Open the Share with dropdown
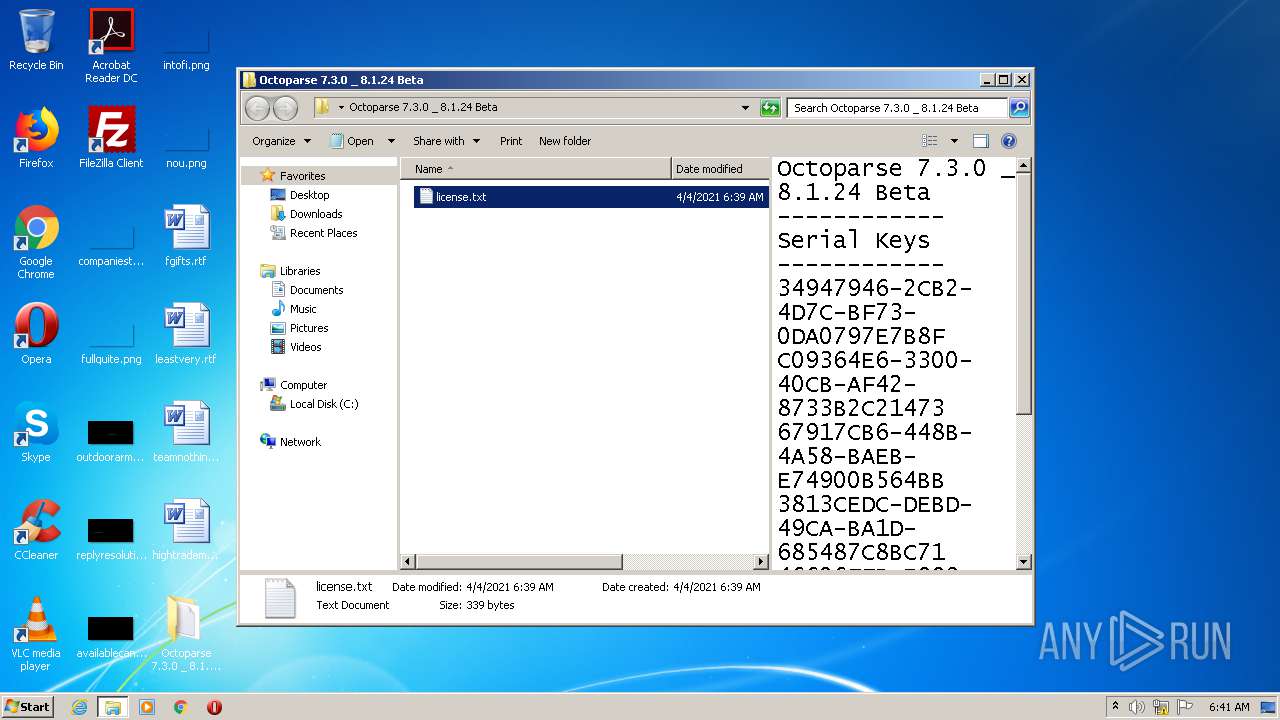The image size is (1280, 720). (446, 141)
